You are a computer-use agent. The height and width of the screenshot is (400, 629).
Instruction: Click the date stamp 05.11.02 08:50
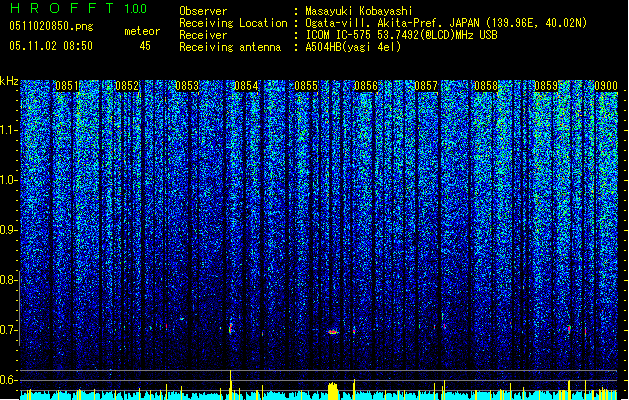point(51,46)
